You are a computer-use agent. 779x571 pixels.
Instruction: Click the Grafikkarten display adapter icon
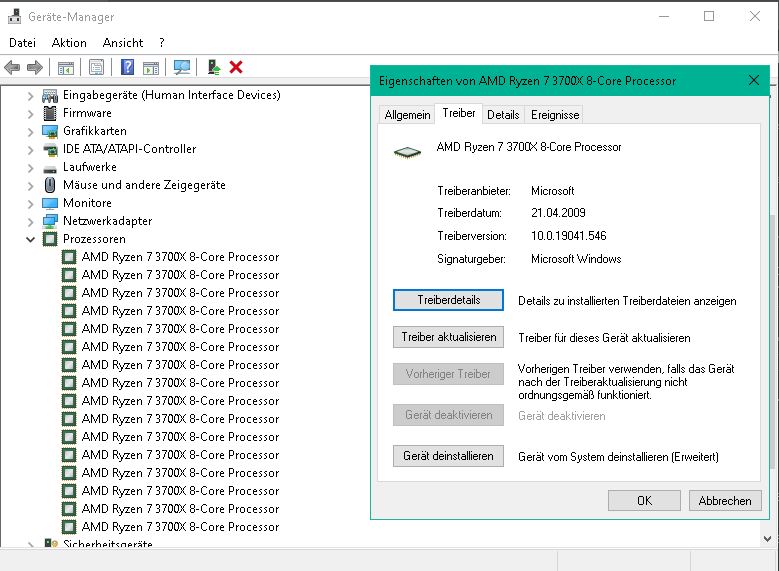50,131
